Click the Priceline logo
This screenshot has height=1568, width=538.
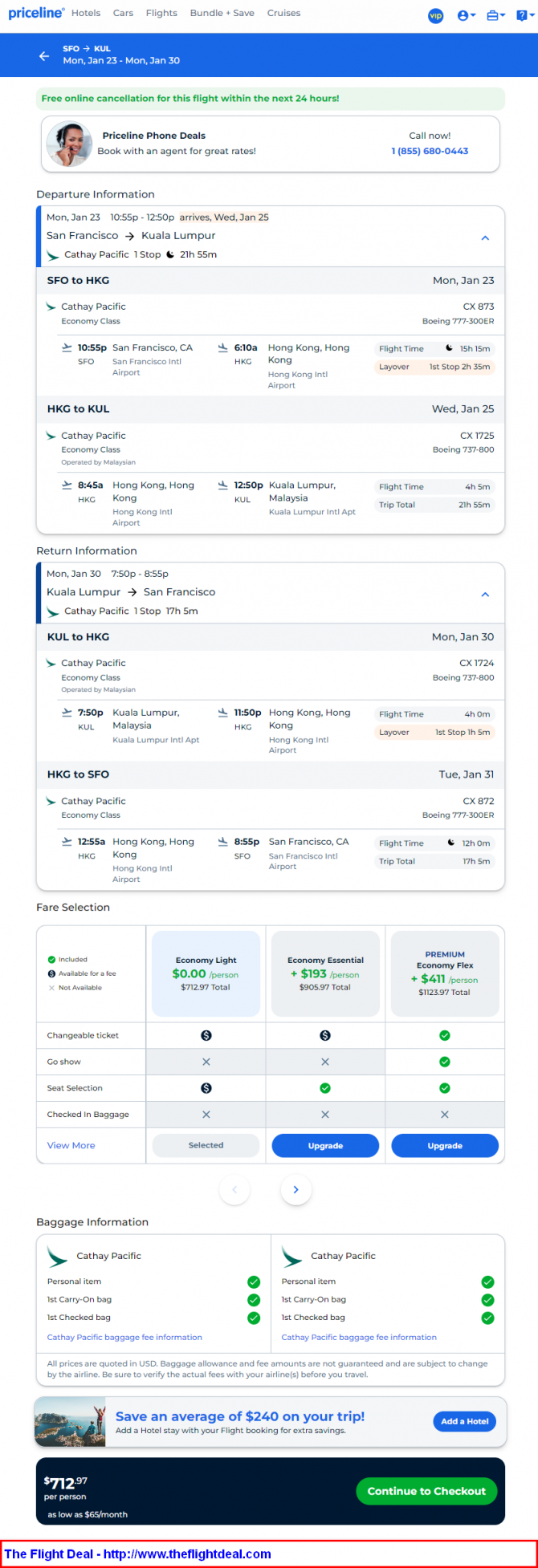[36, 13]
